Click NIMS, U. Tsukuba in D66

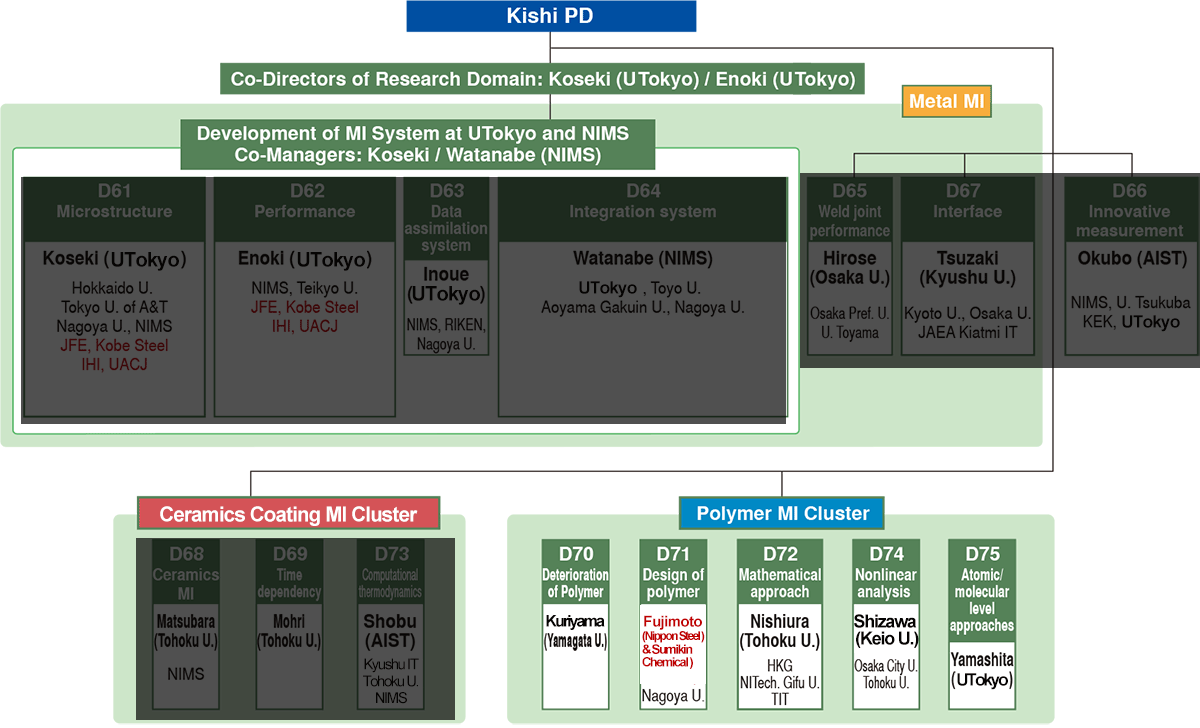[1130, 303]
